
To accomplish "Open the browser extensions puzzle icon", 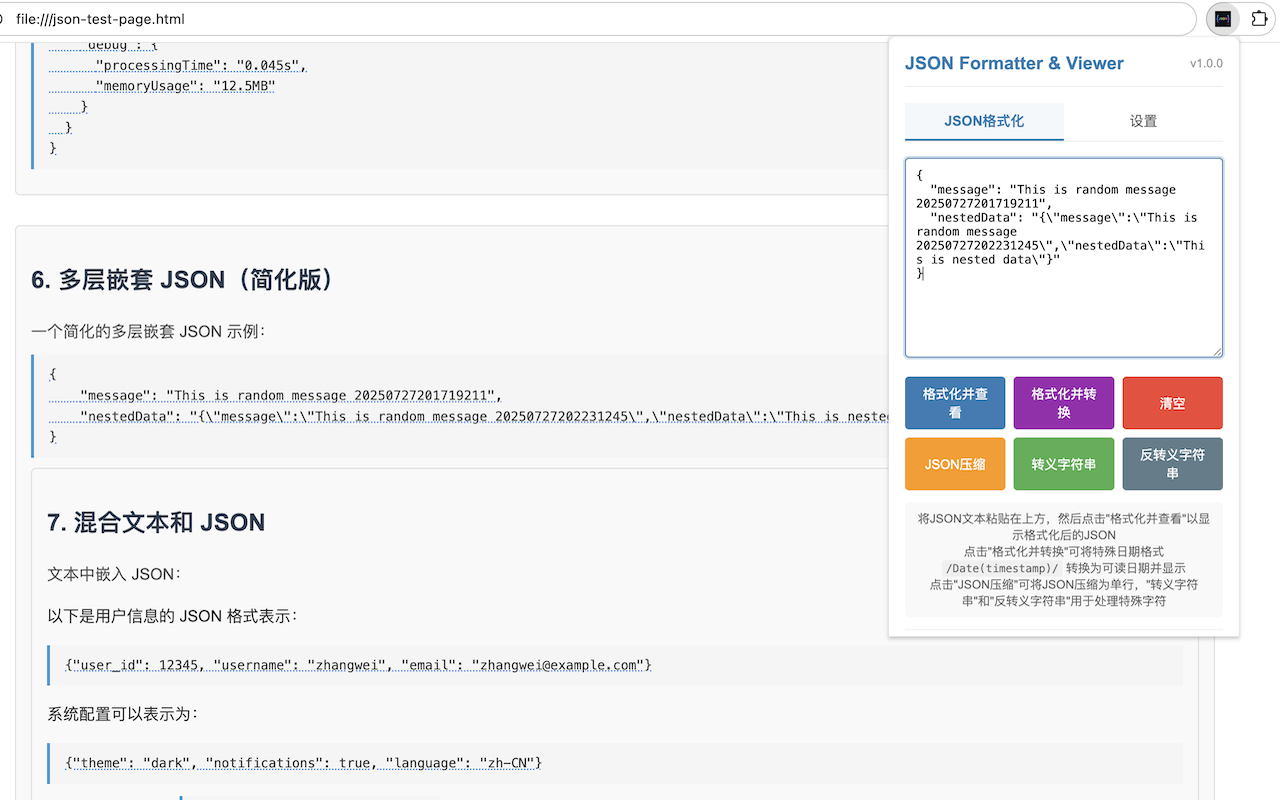I will pos(1260,19).
